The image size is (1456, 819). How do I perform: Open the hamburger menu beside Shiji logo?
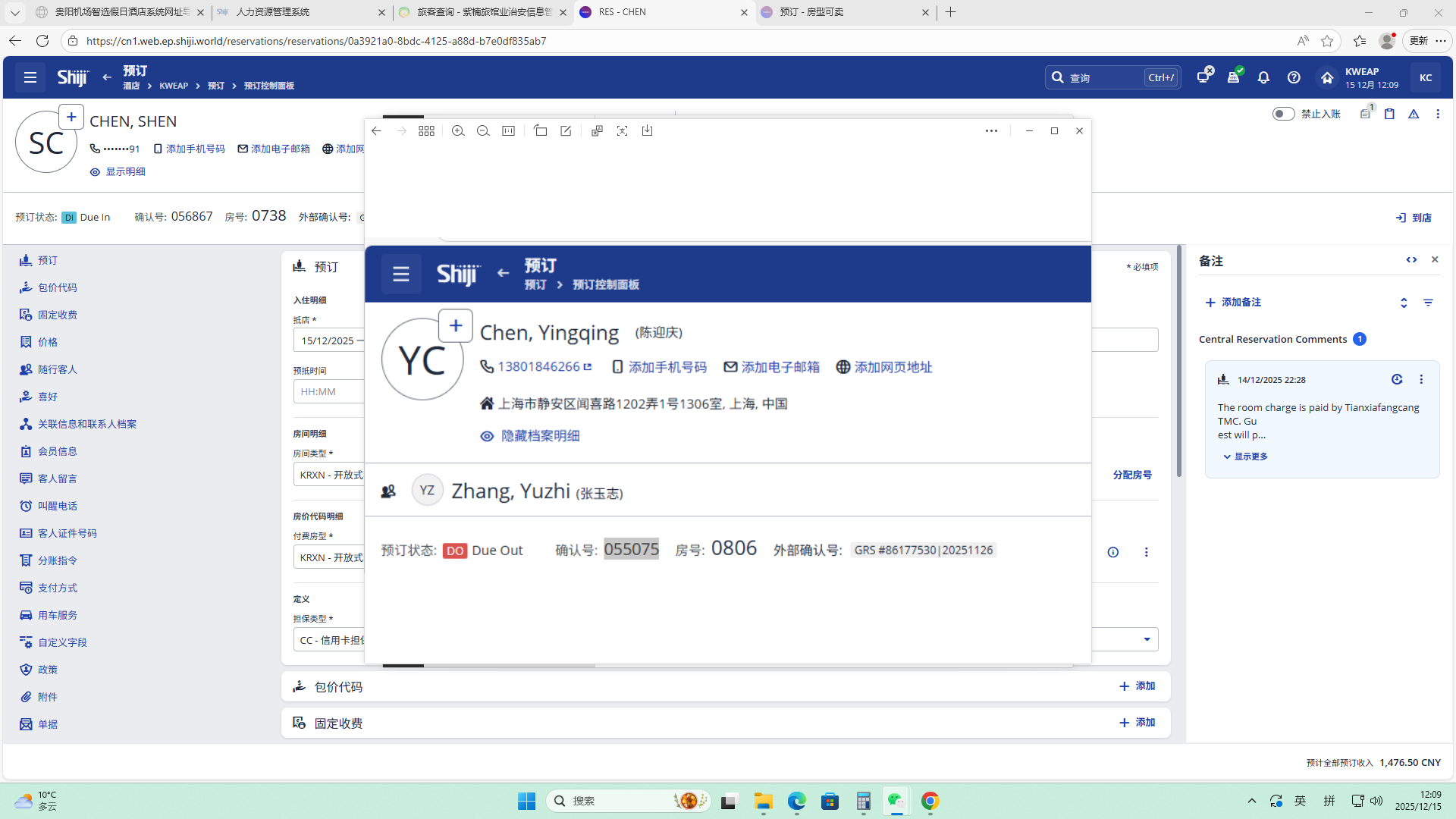pyautogui.click(x=30, y=77)
